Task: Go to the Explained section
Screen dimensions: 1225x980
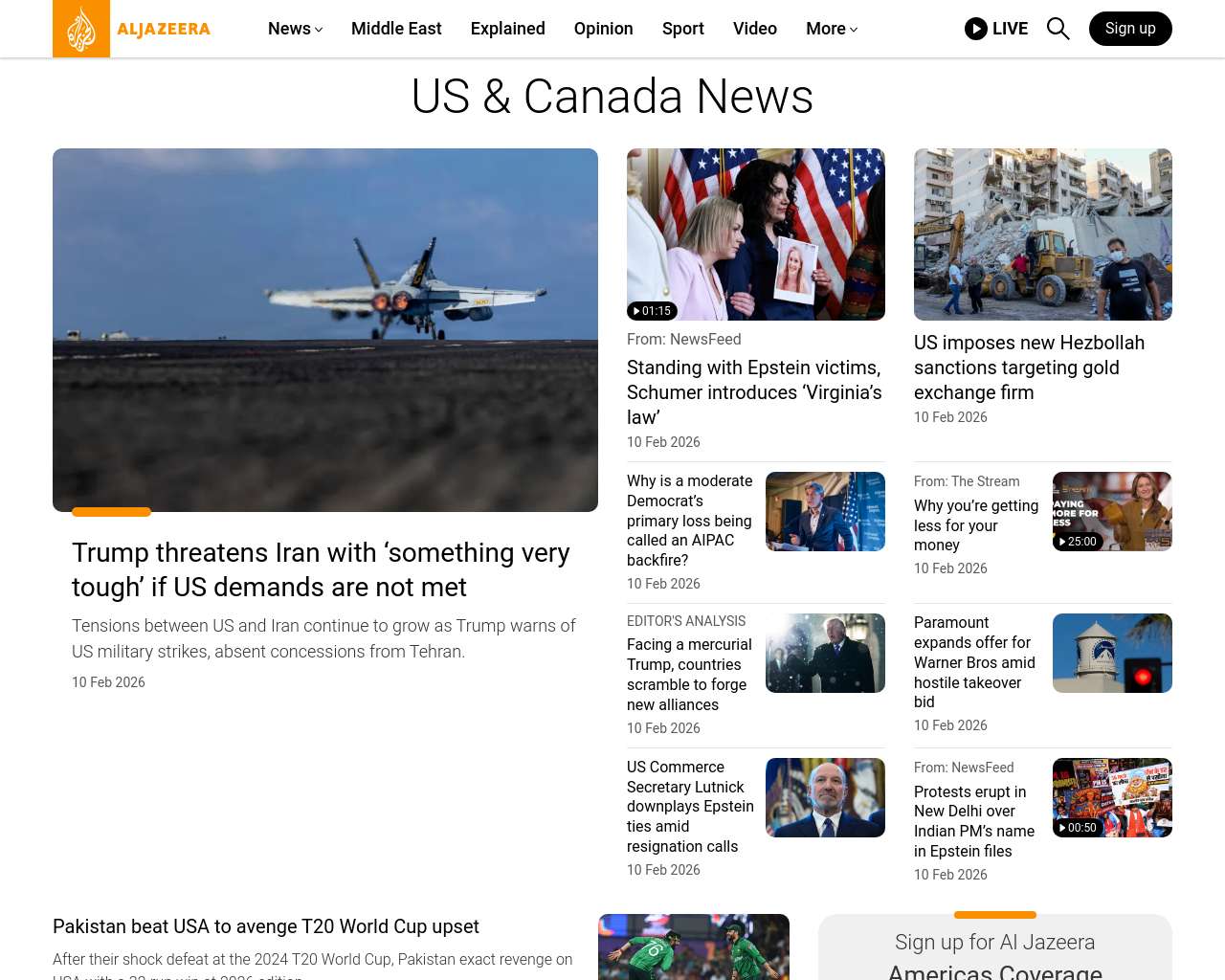Action: 507,29
